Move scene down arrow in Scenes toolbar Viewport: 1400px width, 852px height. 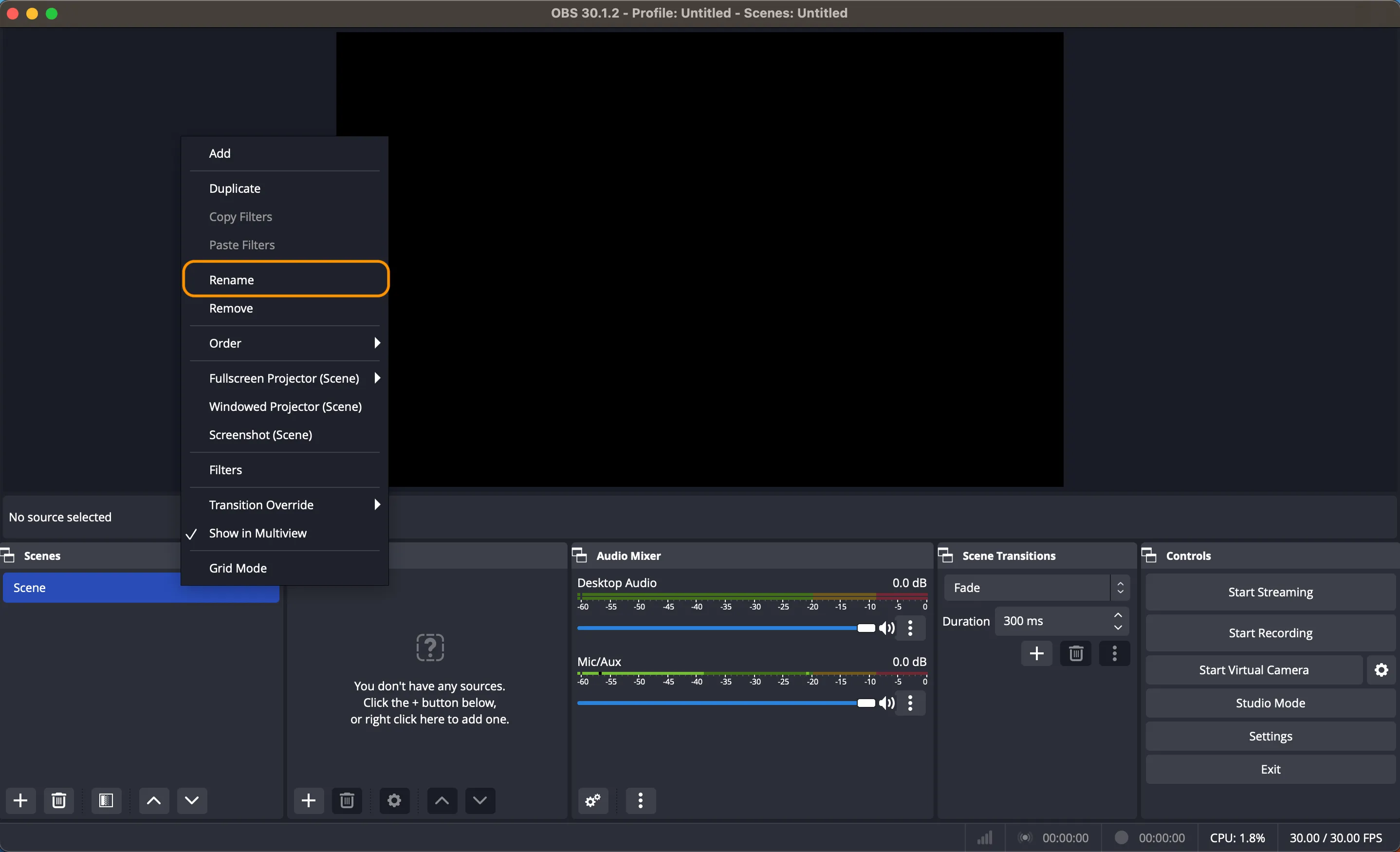[x=191, y=800]
